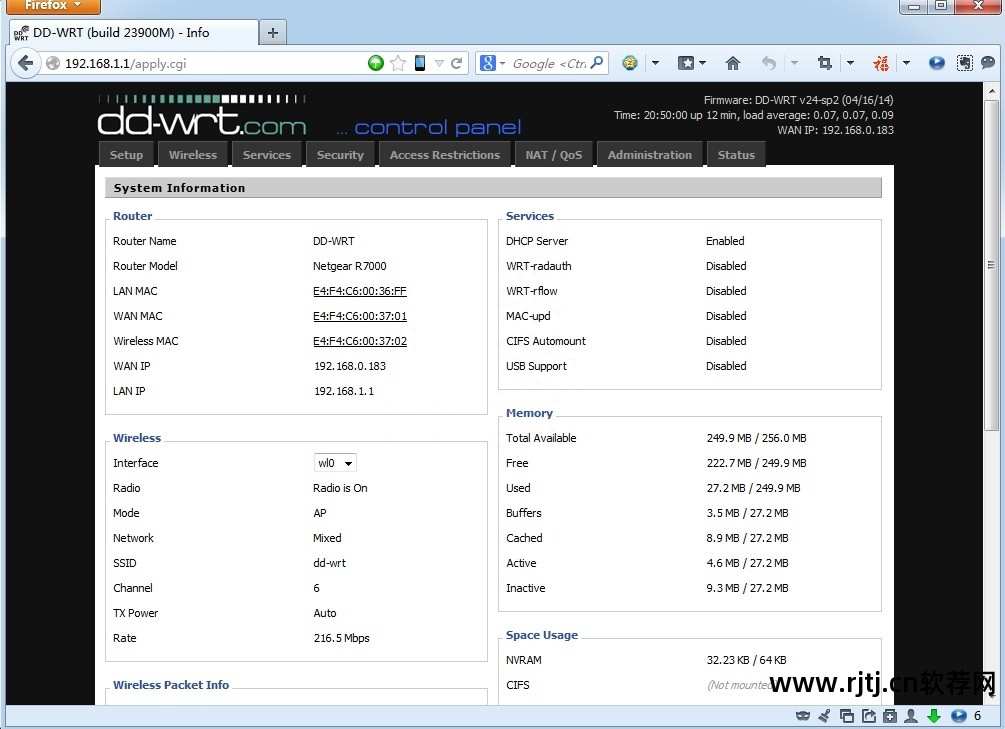Image resolution: width=1005 pixels, height=729 pixels.
Task: Click the NVRAM usage 32.23 KB / 64 KB
Action: [x=746, y=660]
